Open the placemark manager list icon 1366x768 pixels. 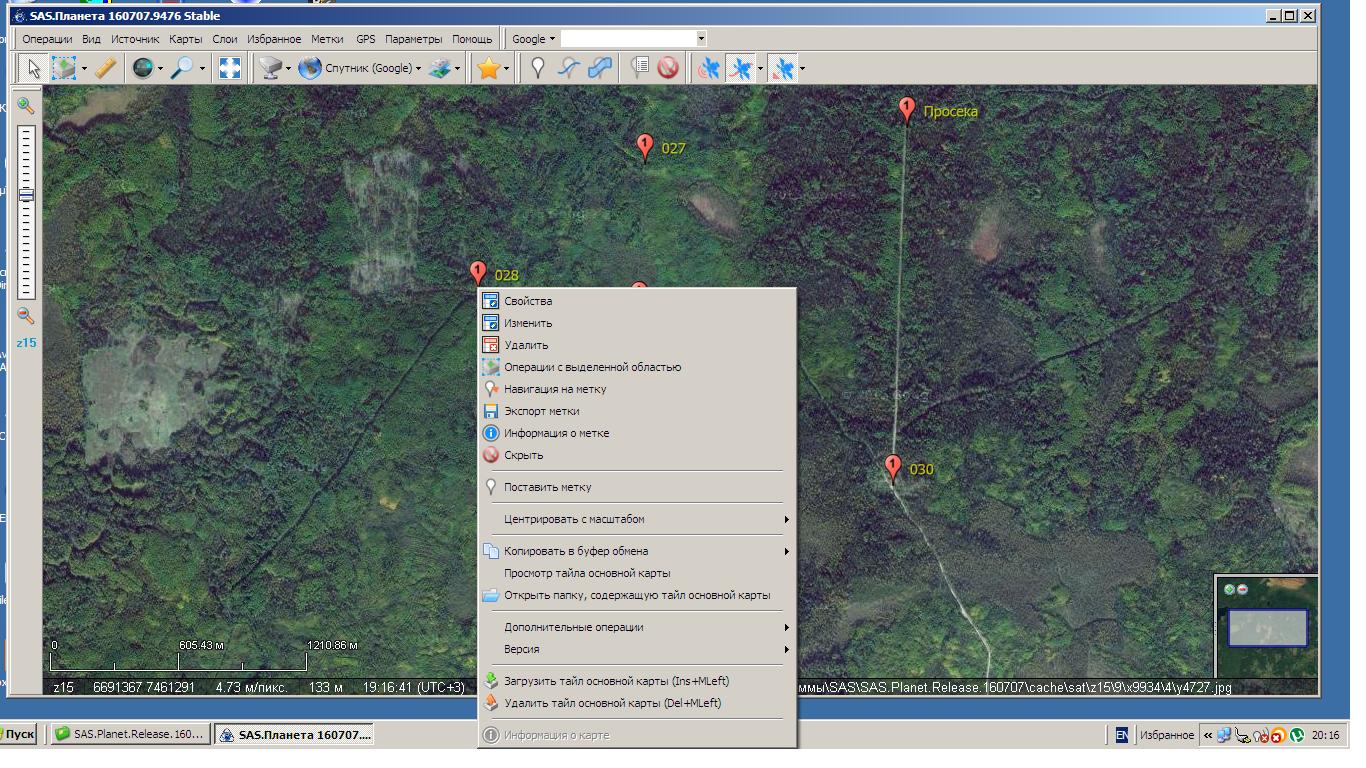[x=640, y=68]
